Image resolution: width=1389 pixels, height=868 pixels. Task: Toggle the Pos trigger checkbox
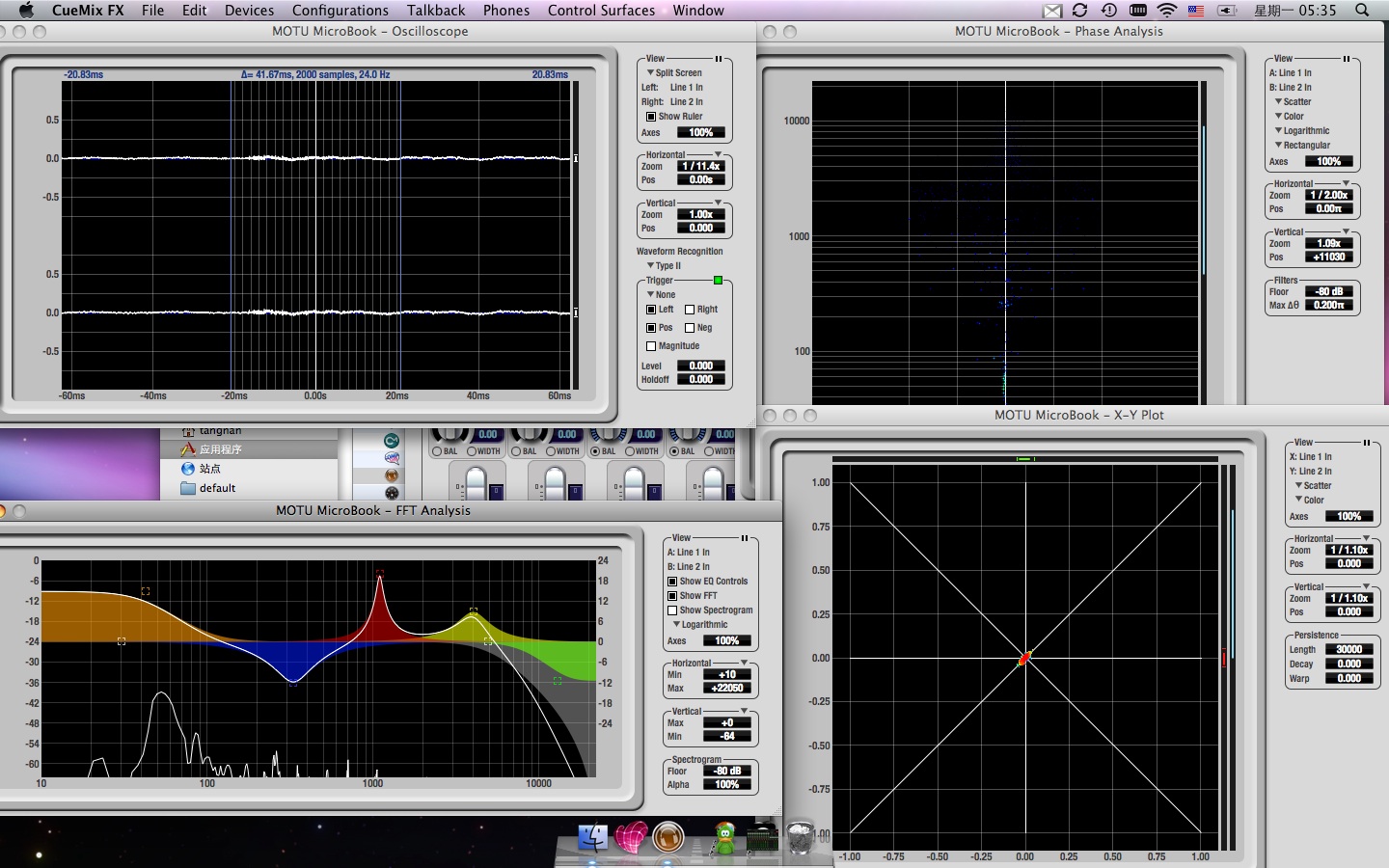[651, 328]
